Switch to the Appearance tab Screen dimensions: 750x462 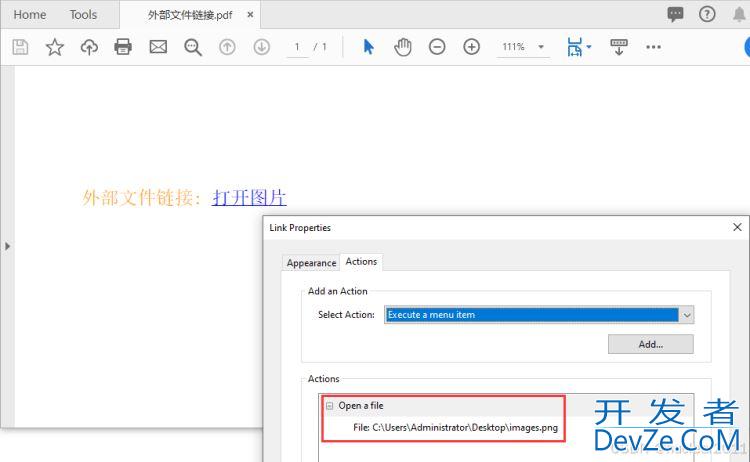coord(311,263)
